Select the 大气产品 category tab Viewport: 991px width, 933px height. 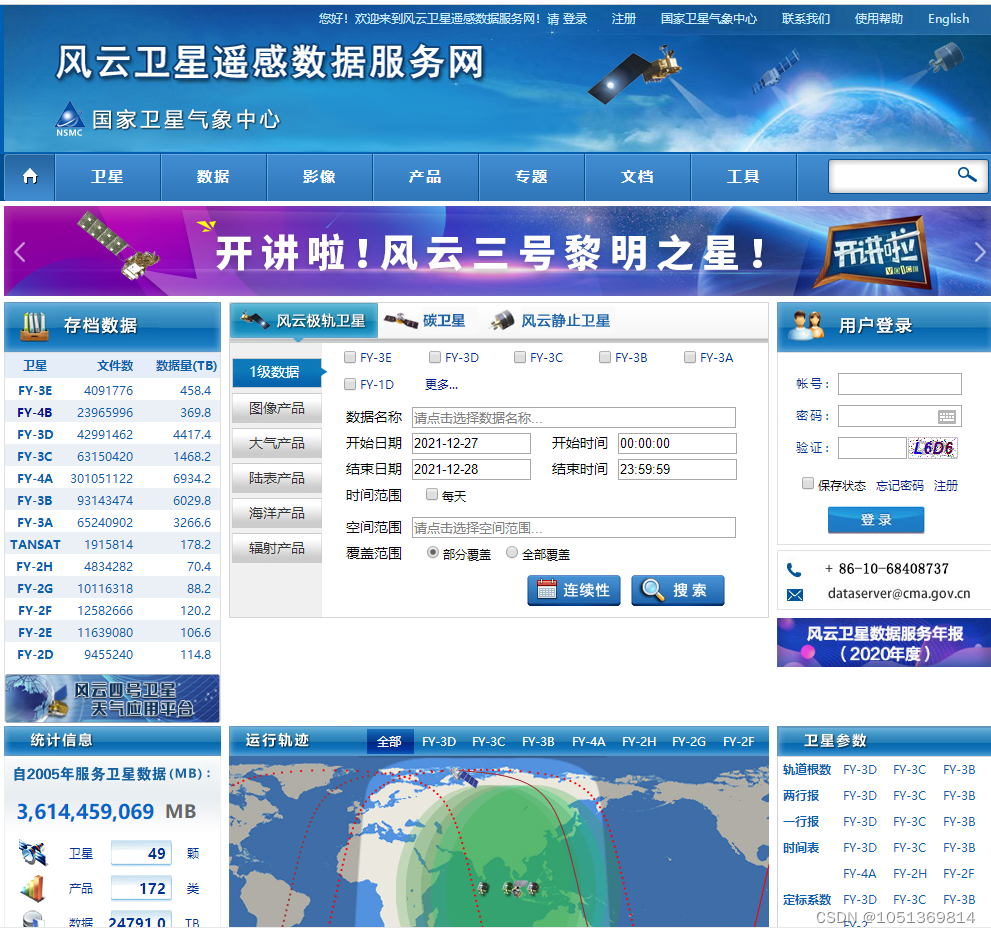click(277, 443)
